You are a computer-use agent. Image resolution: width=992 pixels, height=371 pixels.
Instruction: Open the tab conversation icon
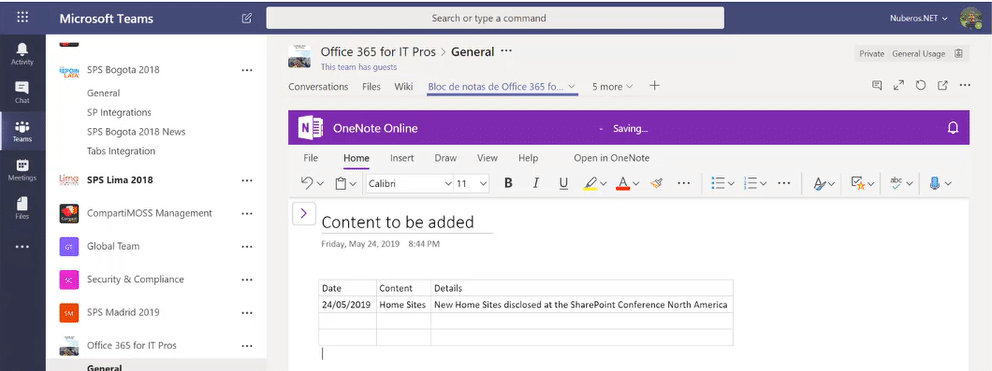click(877, 85)
